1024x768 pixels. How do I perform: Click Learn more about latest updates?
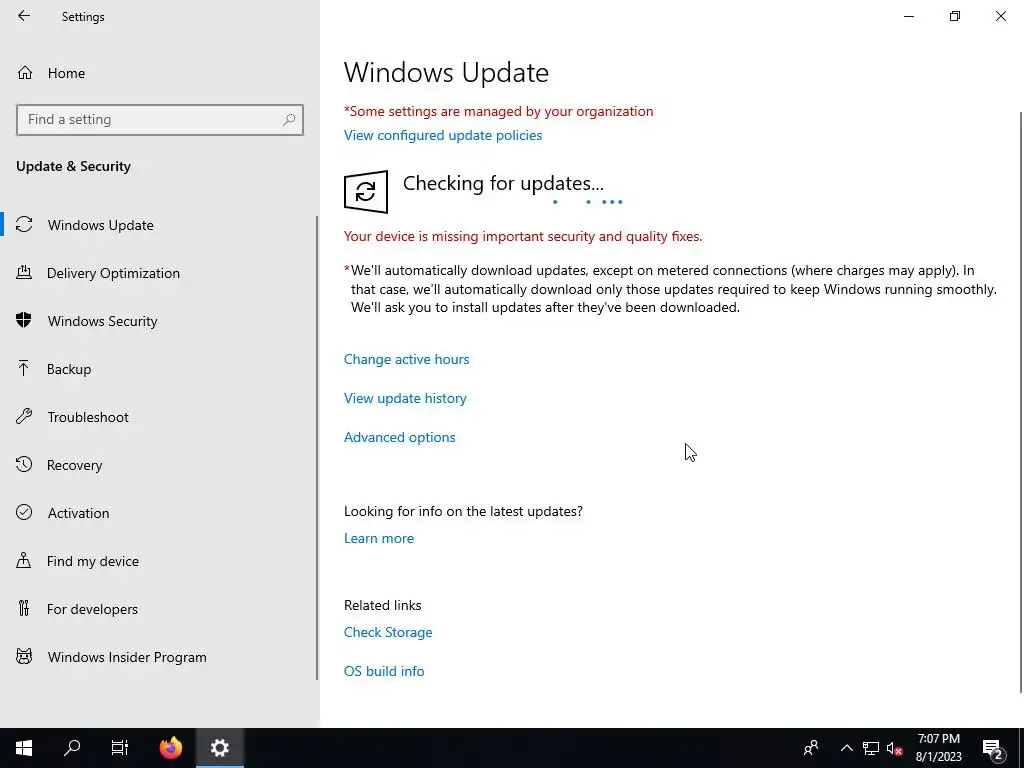(379, 538)
